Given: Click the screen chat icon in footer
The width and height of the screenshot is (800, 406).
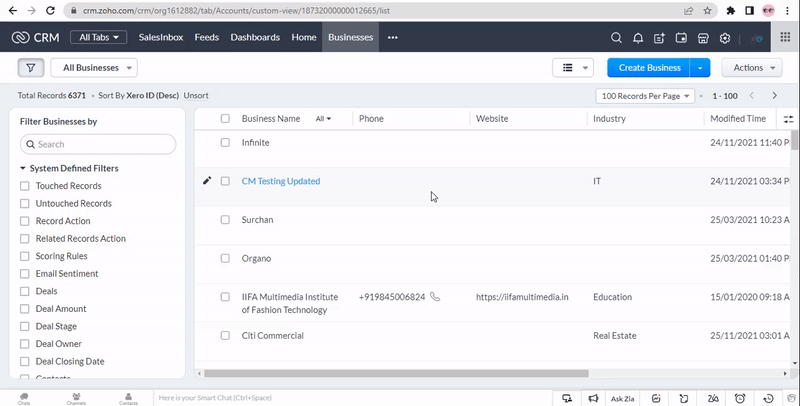Looking at the screenshot, I should 567,398.
